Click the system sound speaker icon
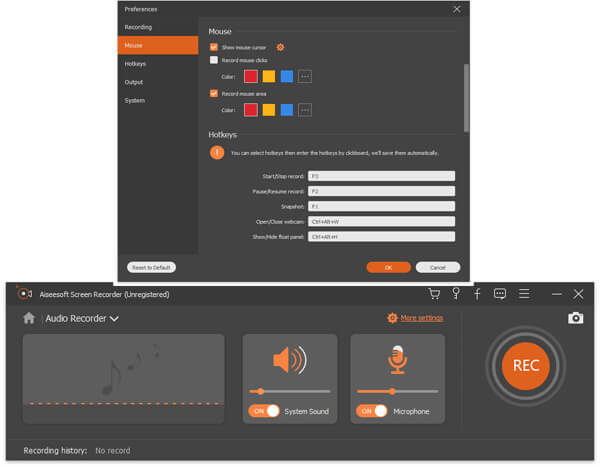600x467 pixels. tap(290, 360)
